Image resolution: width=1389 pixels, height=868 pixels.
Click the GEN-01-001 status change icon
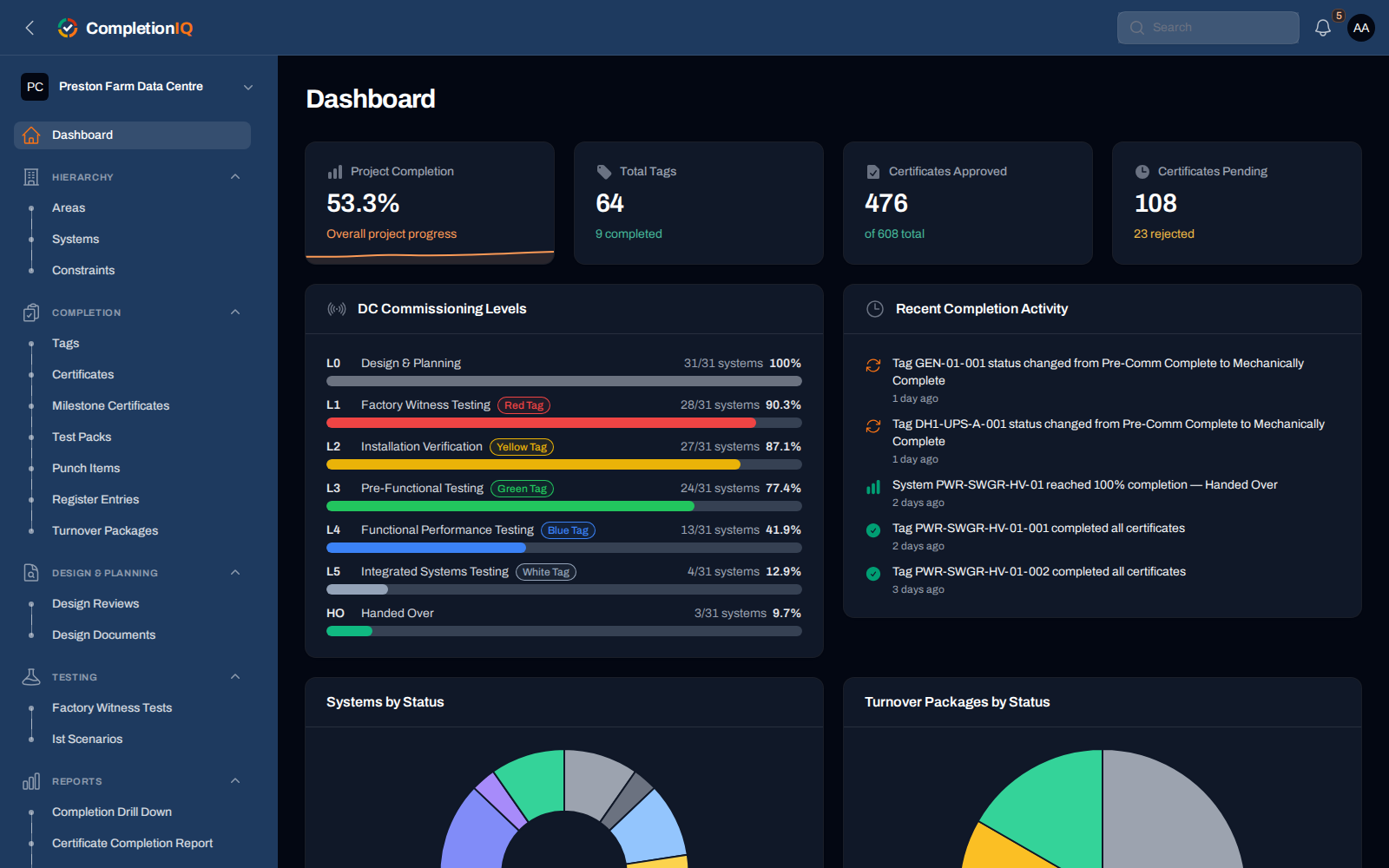point(873,365)
